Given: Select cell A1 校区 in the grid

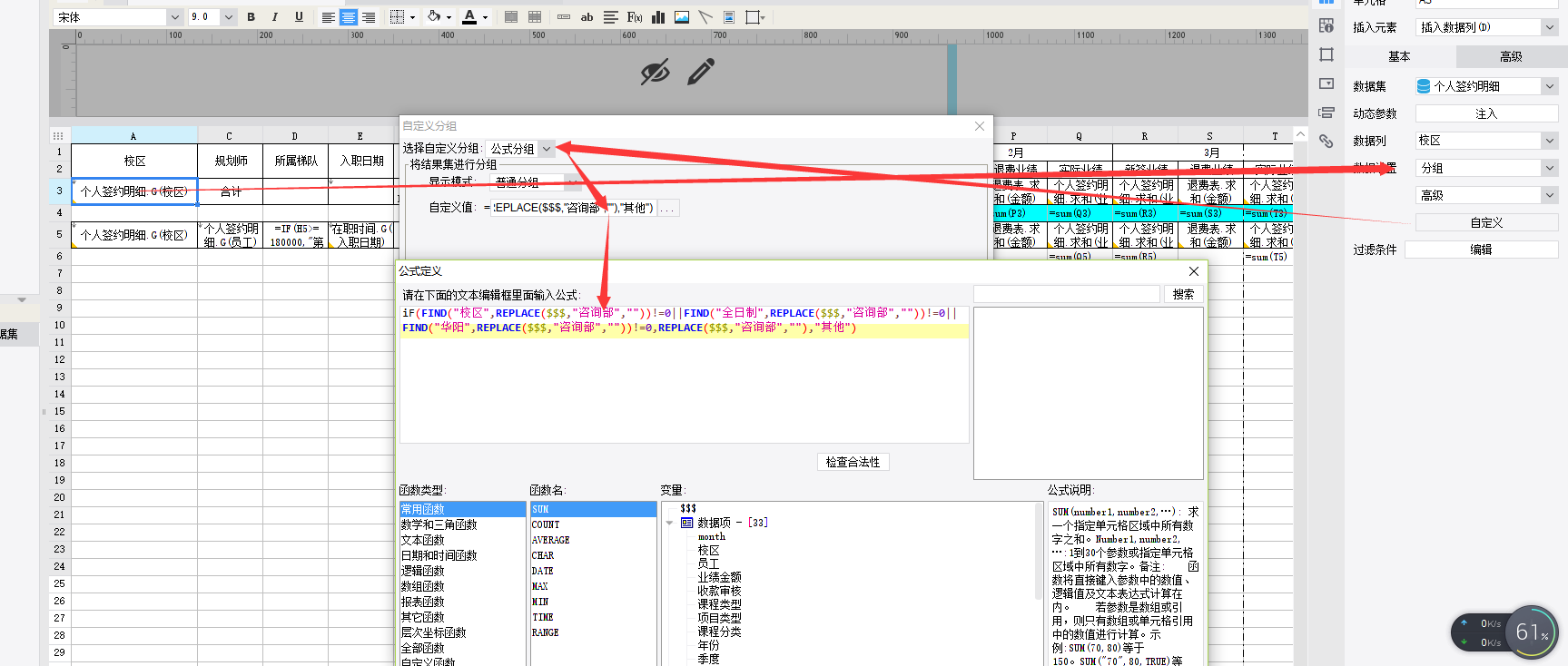Looking at the screenshot, I should (134, 161).
